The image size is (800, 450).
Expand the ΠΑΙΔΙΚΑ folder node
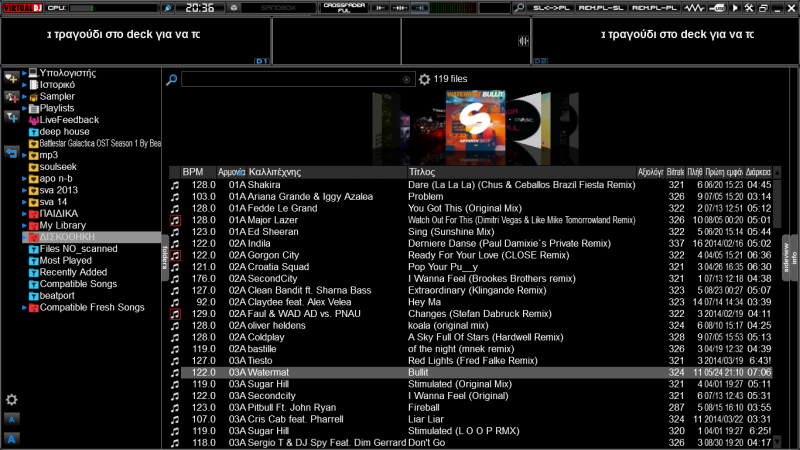[24, 214]
